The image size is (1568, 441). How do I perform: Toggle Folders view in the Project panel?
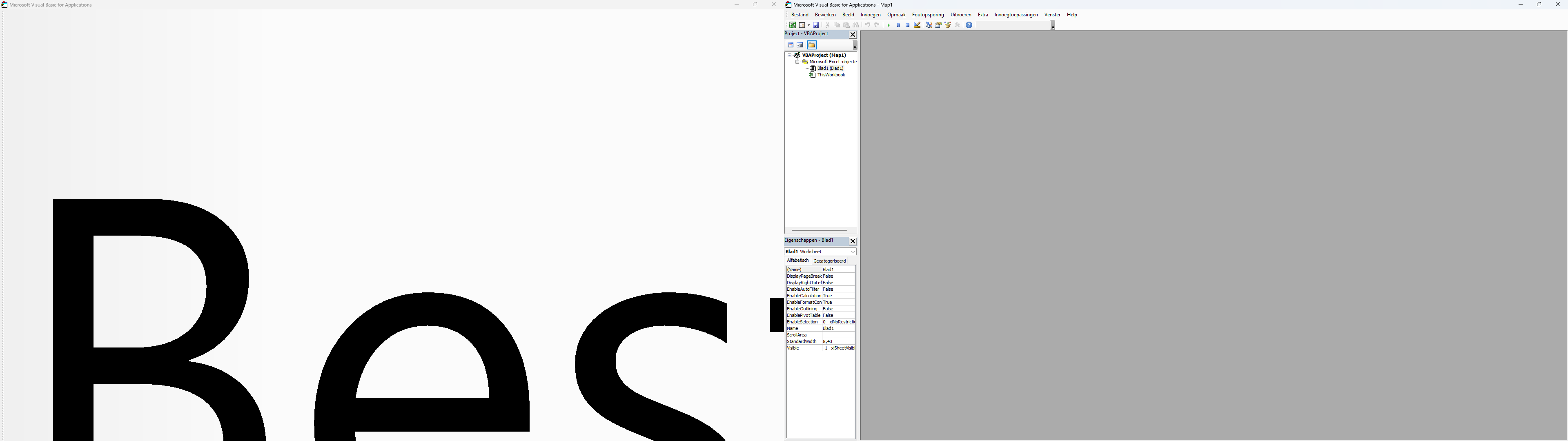click(812, 45)
